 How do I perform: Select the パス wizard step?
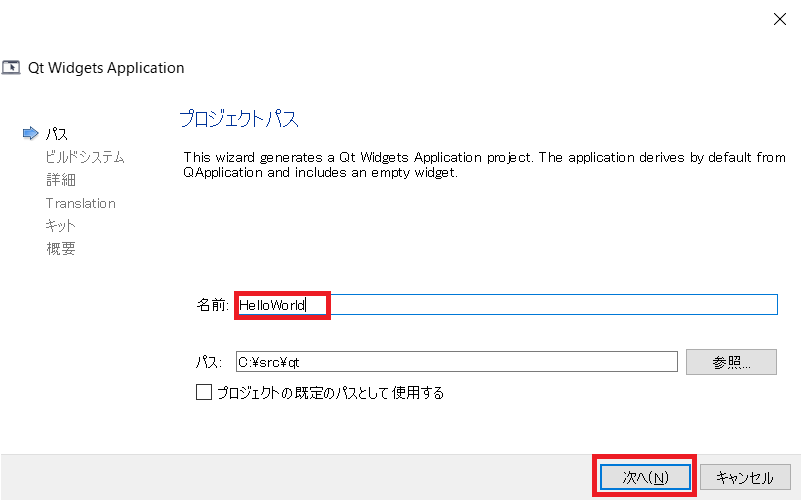coord(56,134)
